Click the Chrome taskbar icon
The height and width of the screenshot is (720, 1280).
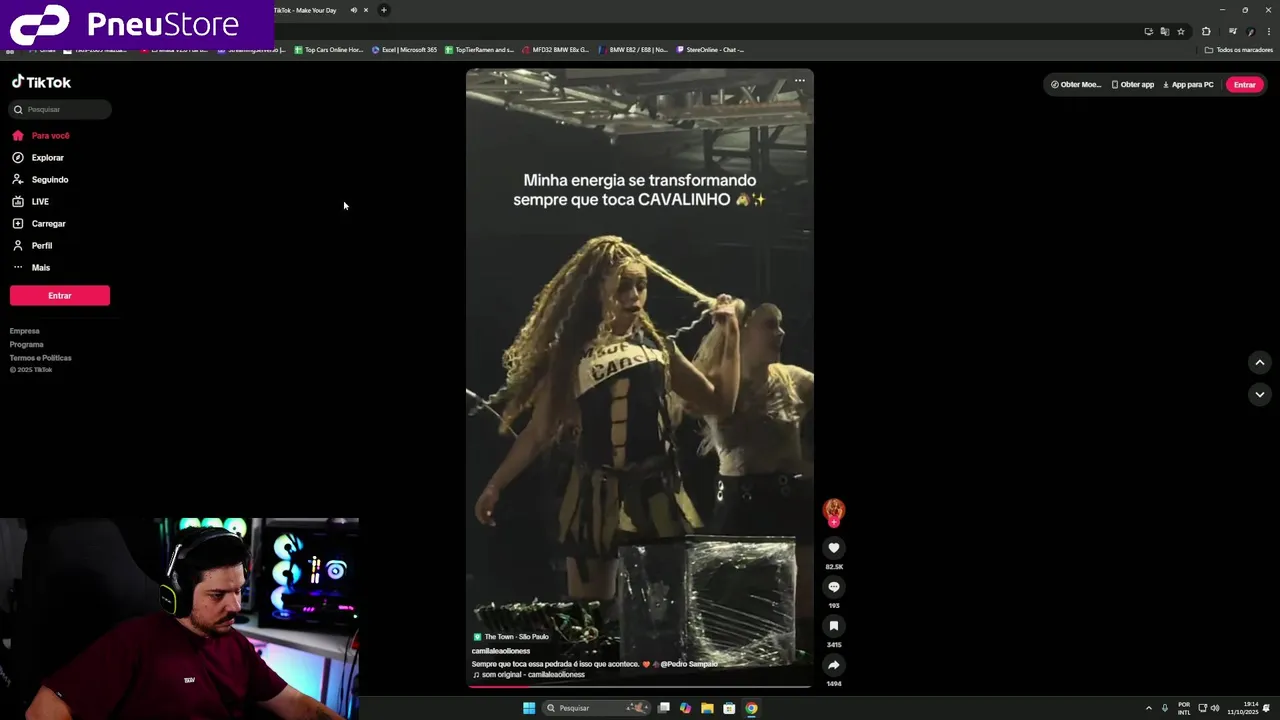751,708
